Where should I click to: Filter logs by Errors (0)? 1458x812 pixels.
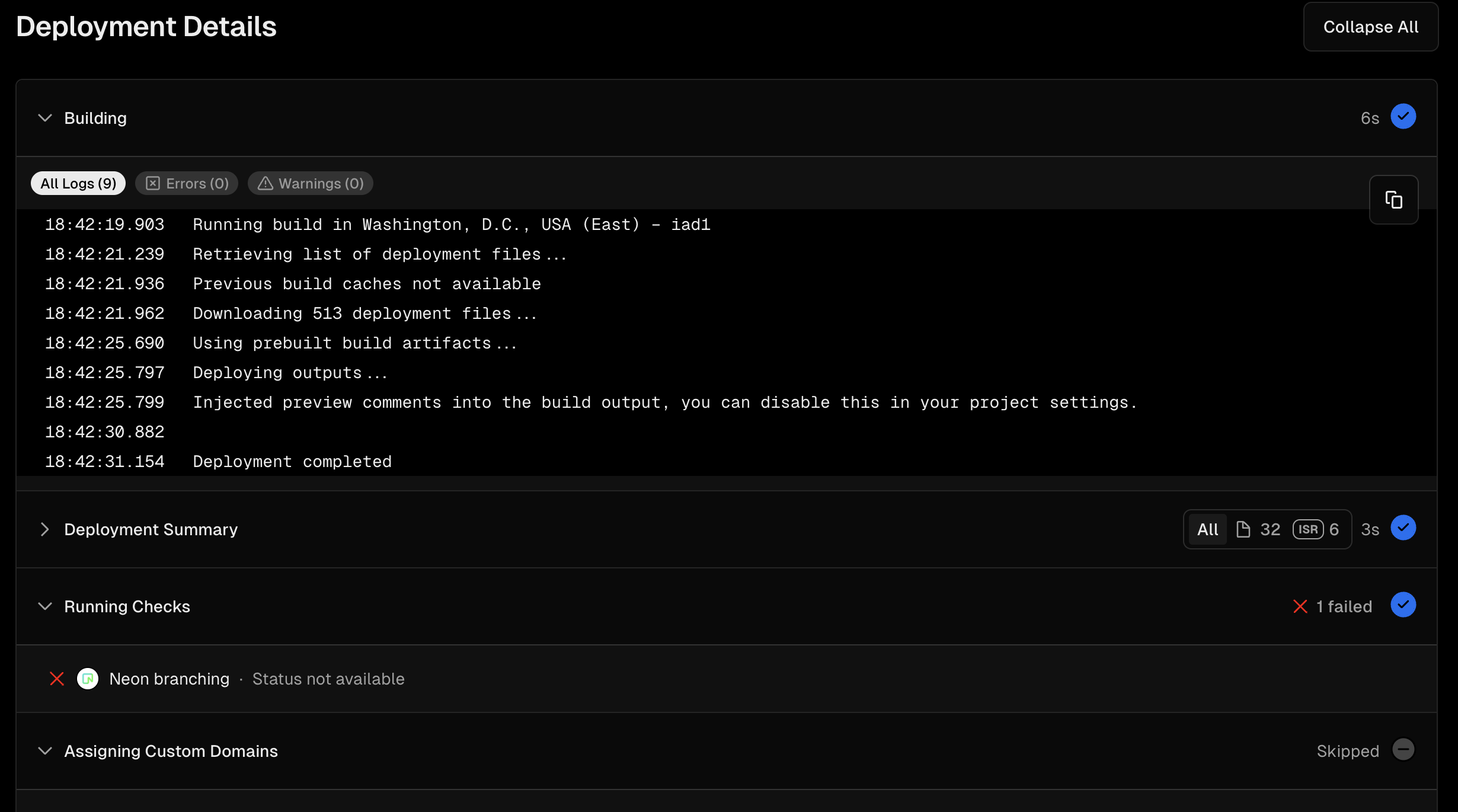coord(187,184)
